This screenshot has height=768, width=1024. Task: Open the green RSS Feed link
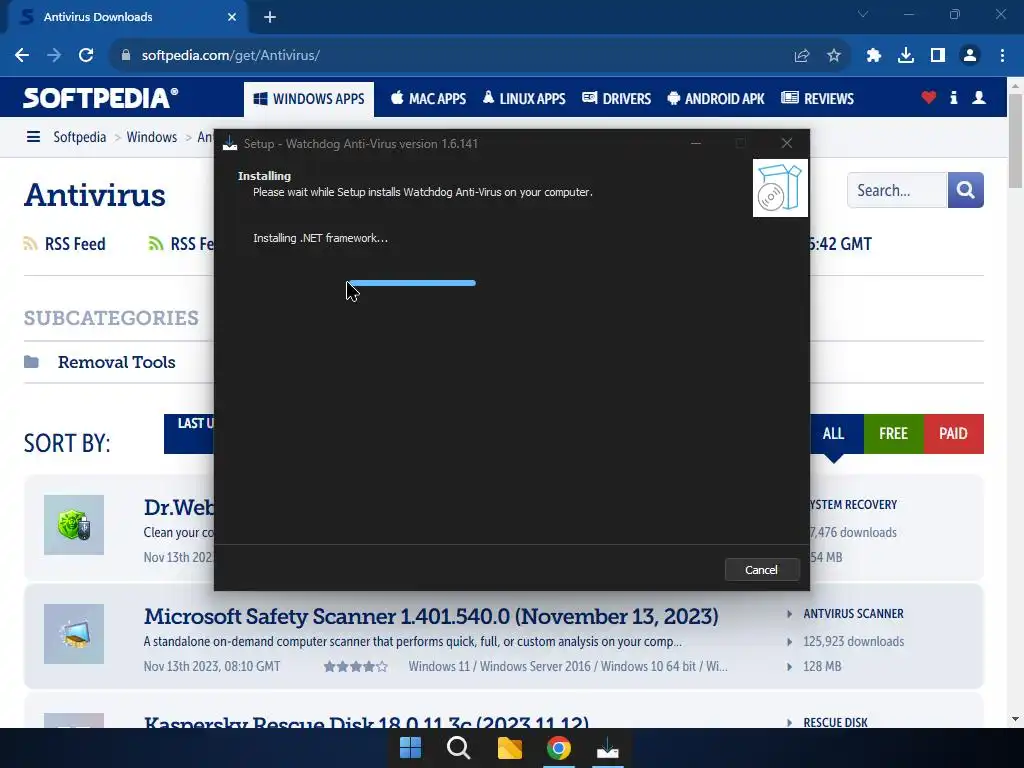pos(182,244)
